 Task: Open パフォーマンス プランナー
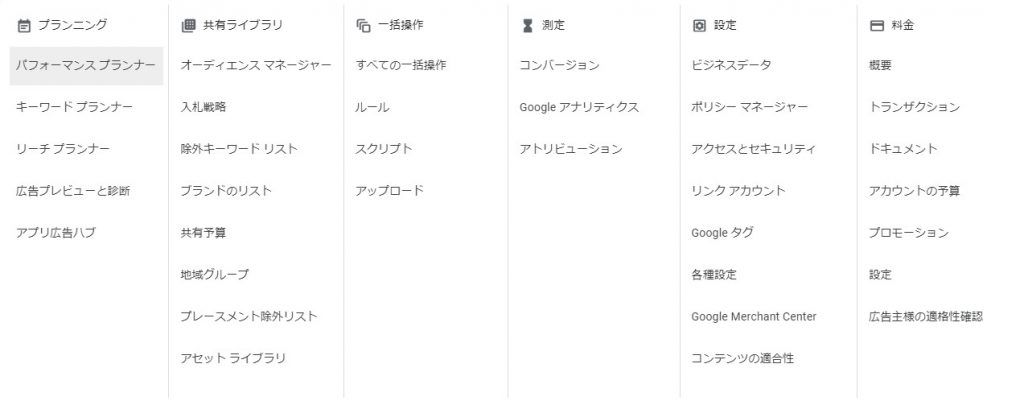(86, 65)
